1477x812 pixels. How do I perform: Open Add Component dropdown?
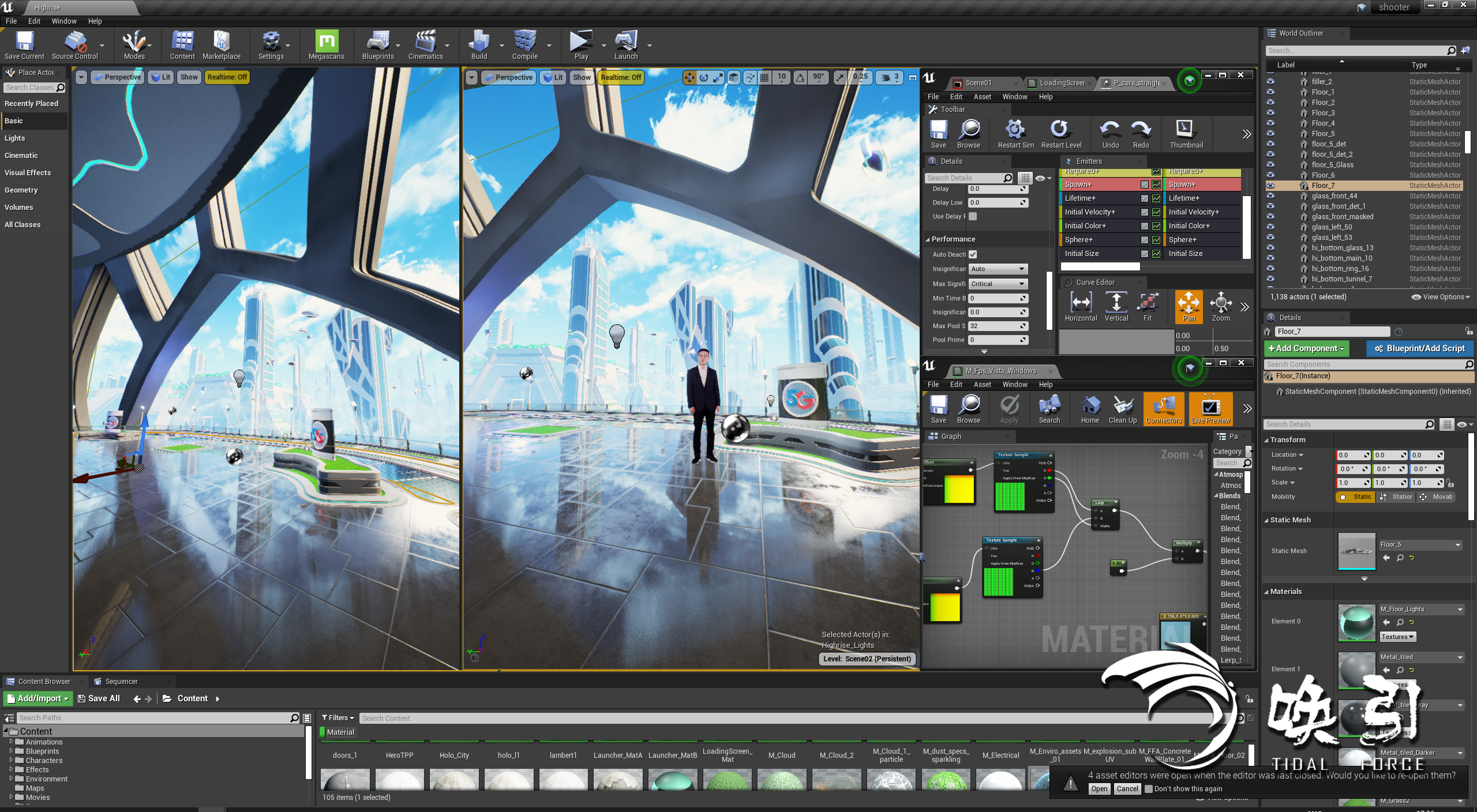(1306, 348)
